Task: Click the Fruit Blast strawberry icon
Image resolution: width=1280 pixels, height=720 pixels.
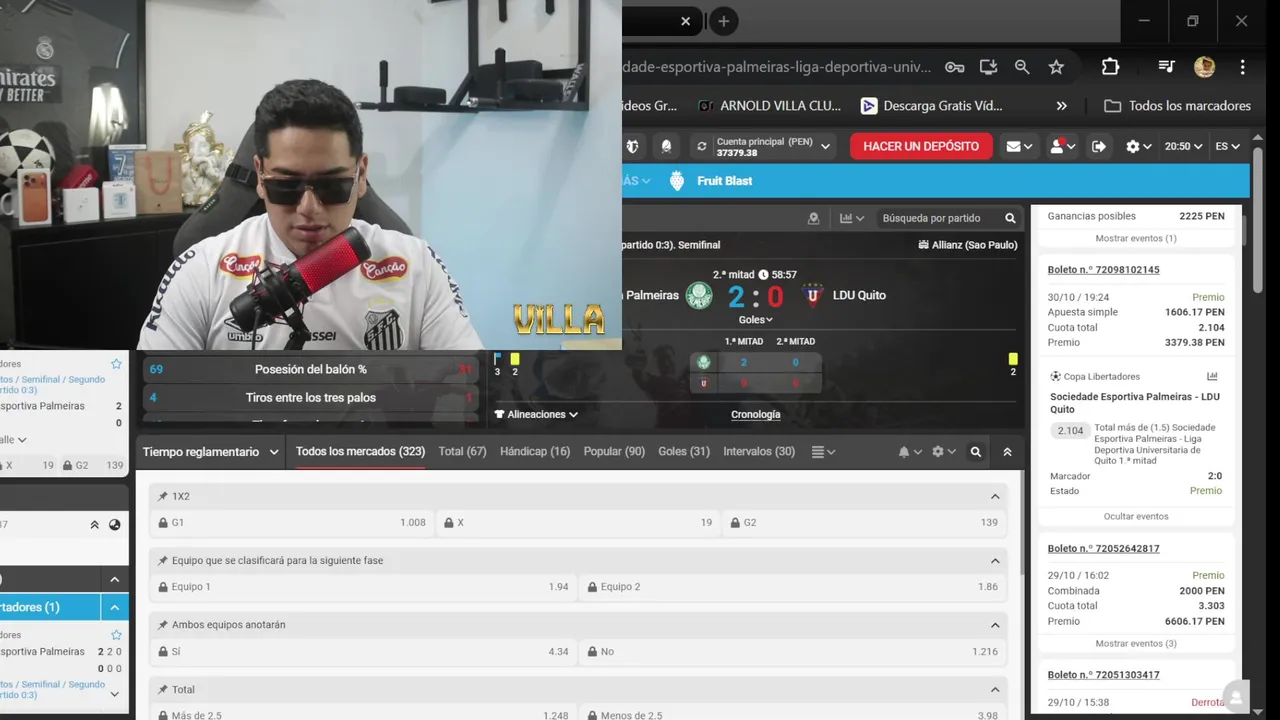Action: pos(677,181)
